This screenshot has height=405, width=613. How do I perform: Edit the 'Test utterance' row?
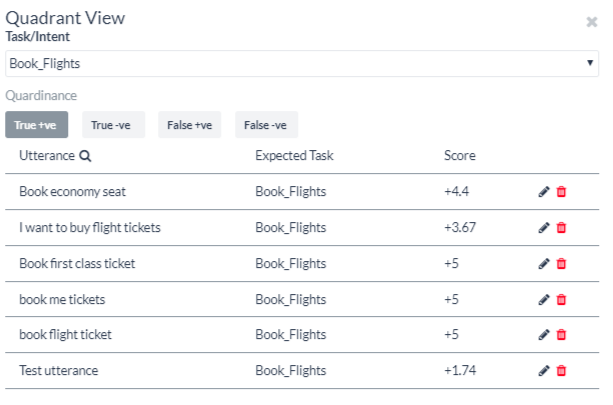544,371
